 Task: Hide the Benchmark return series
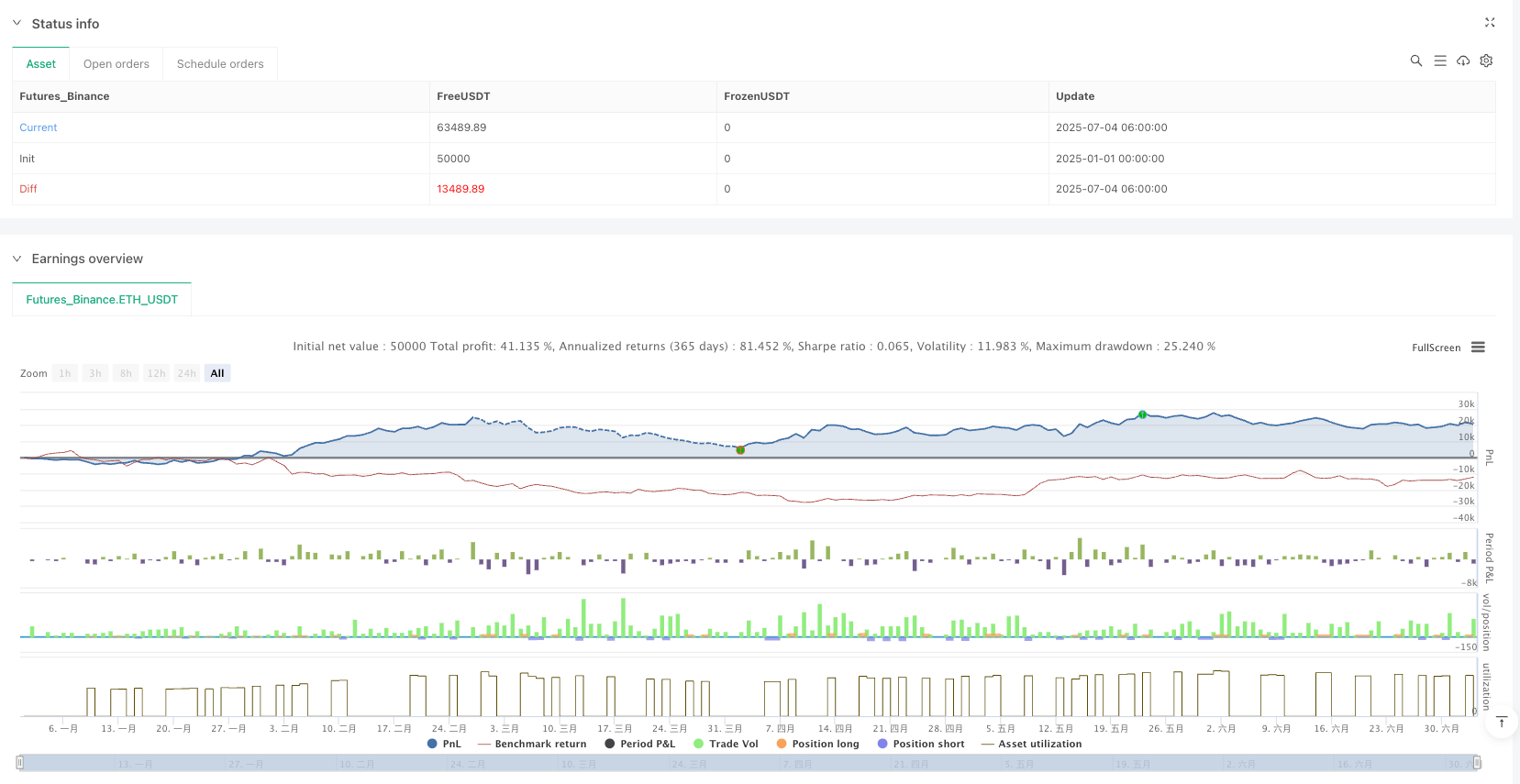[x=532, y=744]
